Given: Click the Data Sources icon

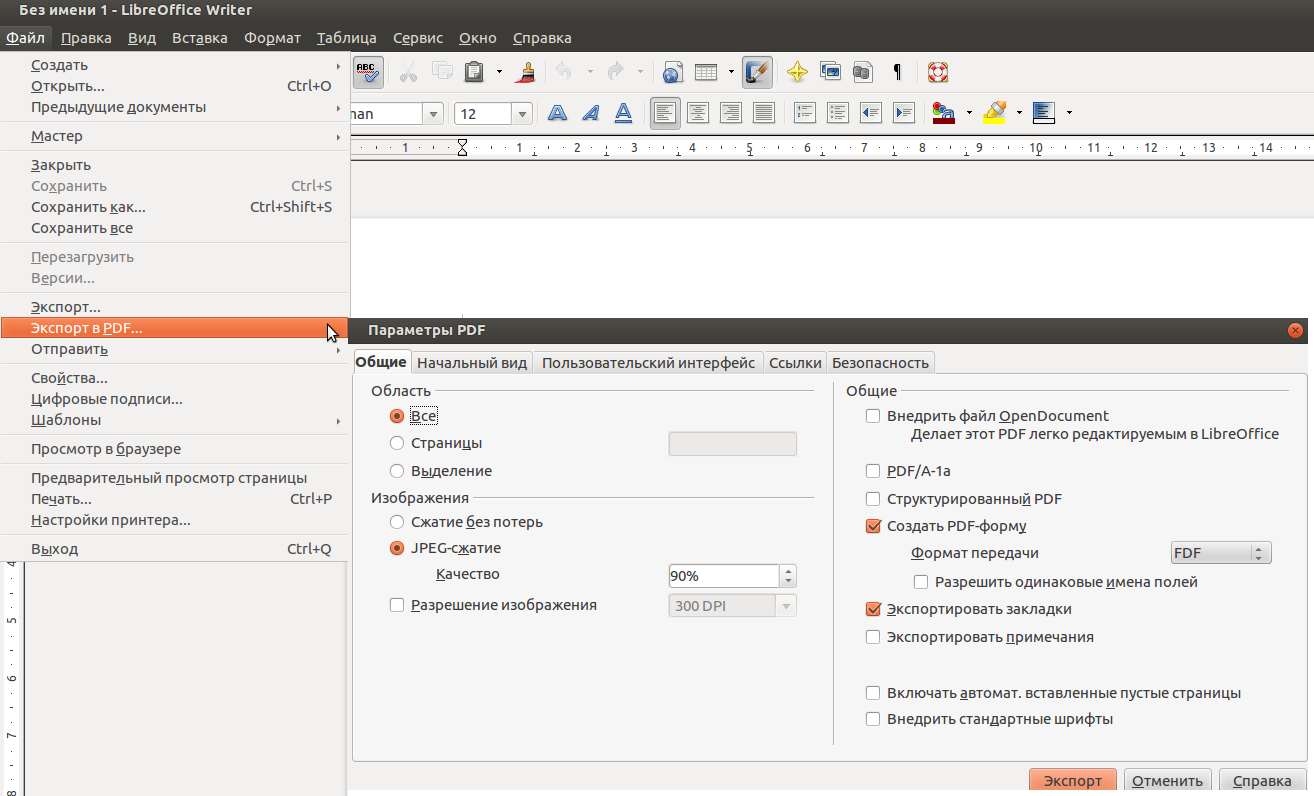Looking at the screenshot, I should pos(862,71).
